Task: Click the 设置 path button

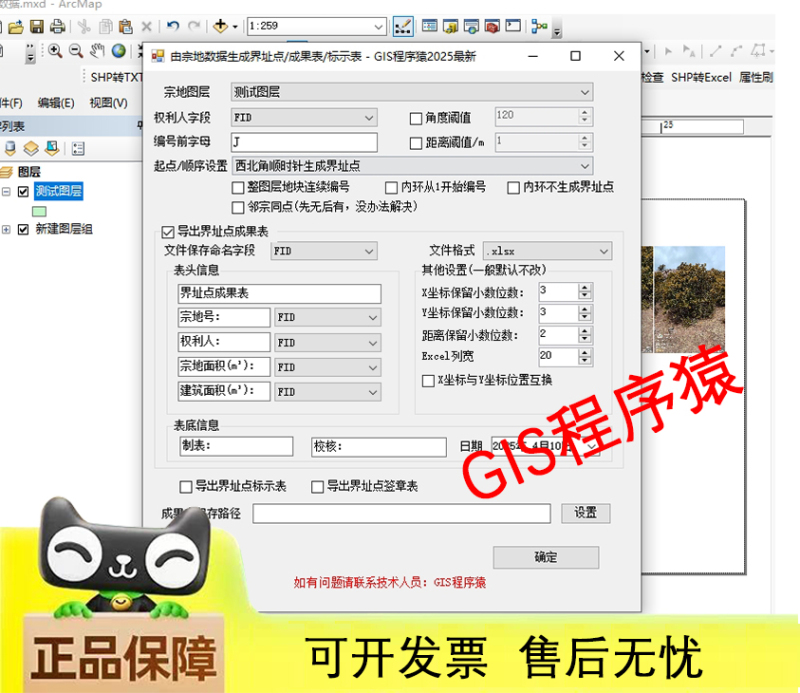Action: (586, 513)
